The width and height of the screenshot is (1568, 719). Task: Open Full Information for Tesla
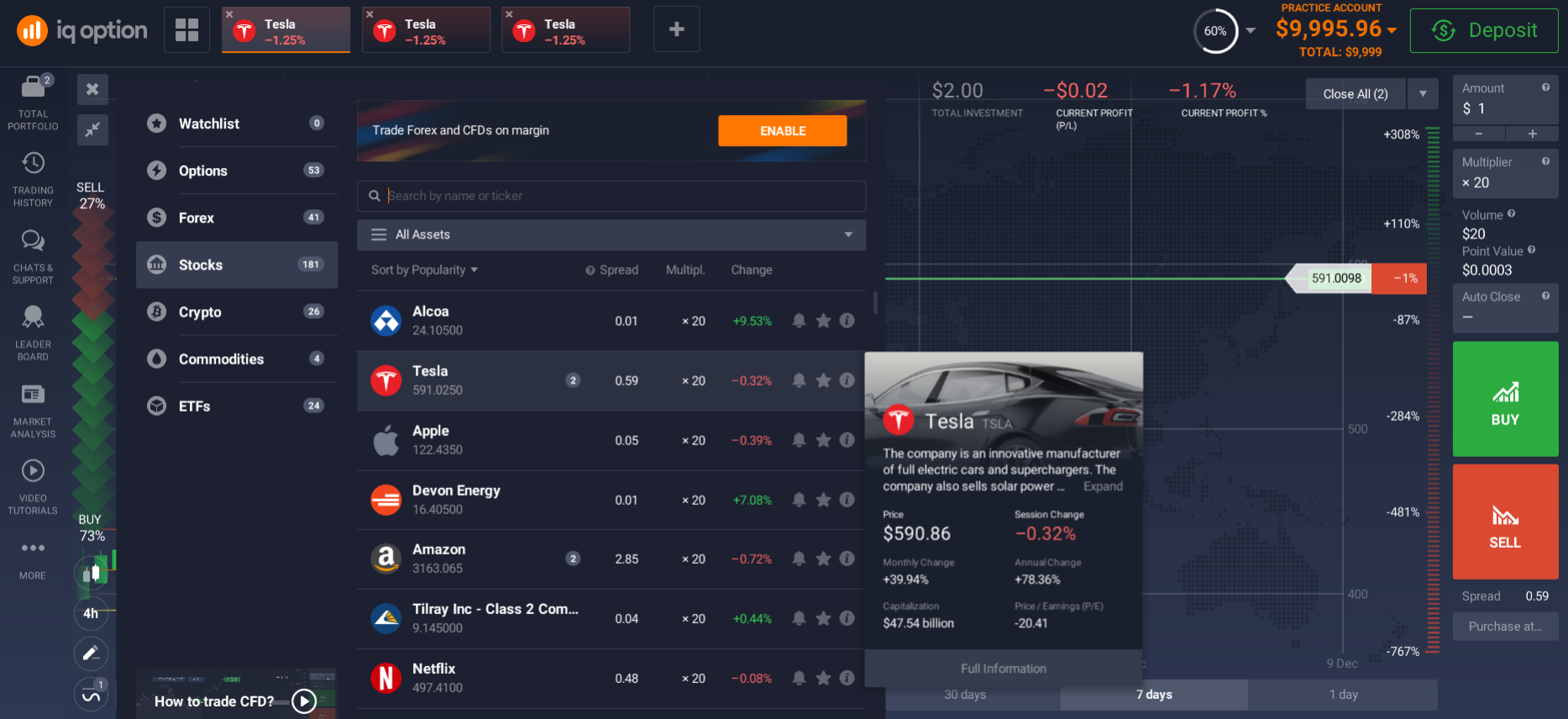pos(1004,669)
